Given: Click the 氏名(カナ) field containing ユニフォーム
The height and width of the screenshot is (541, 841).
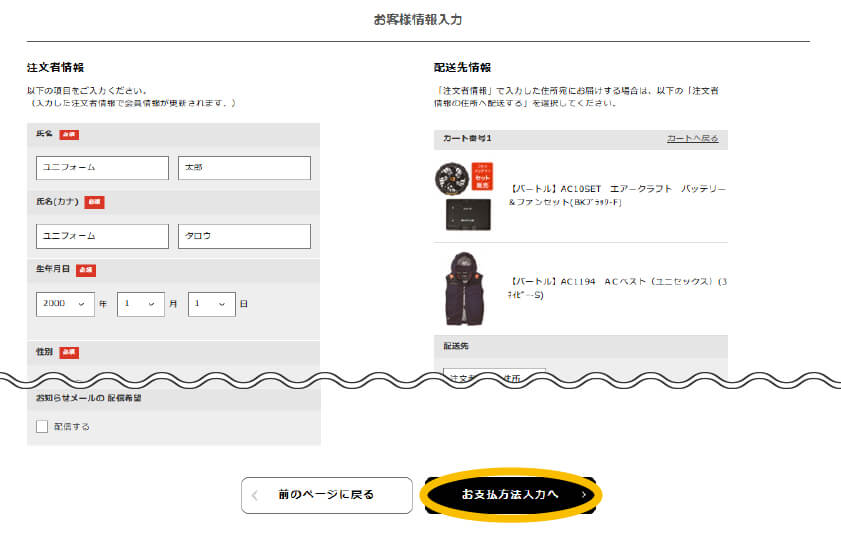Looking at the screenshot, I should point(102,236).
